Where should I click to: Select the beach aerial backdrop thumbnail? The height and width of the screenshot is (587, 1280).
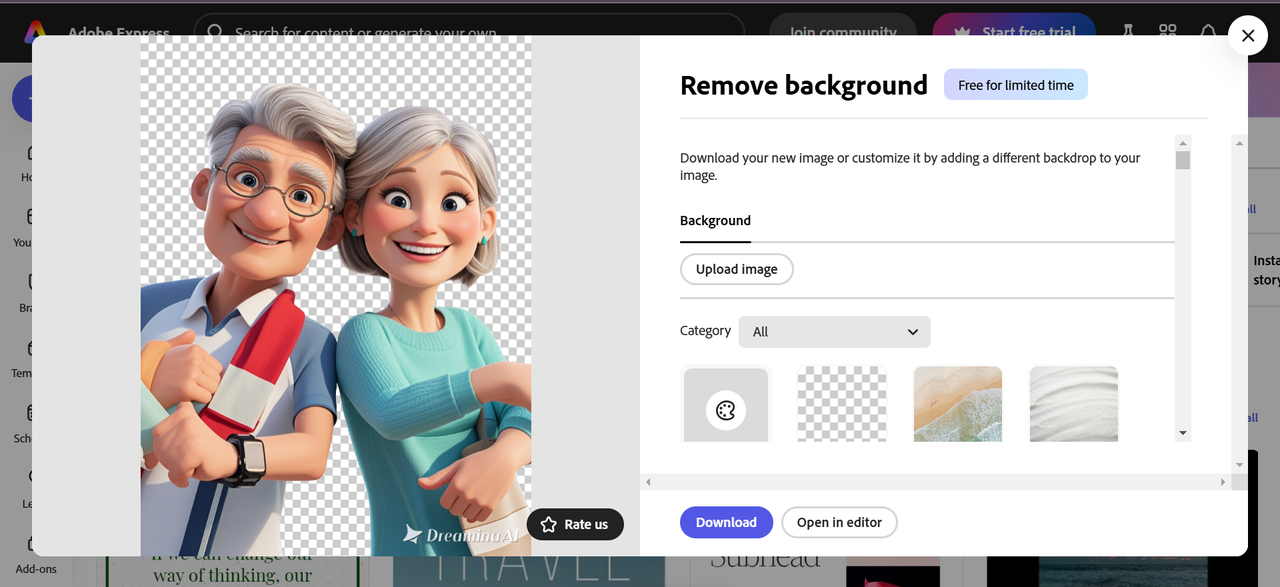(958, 404)
